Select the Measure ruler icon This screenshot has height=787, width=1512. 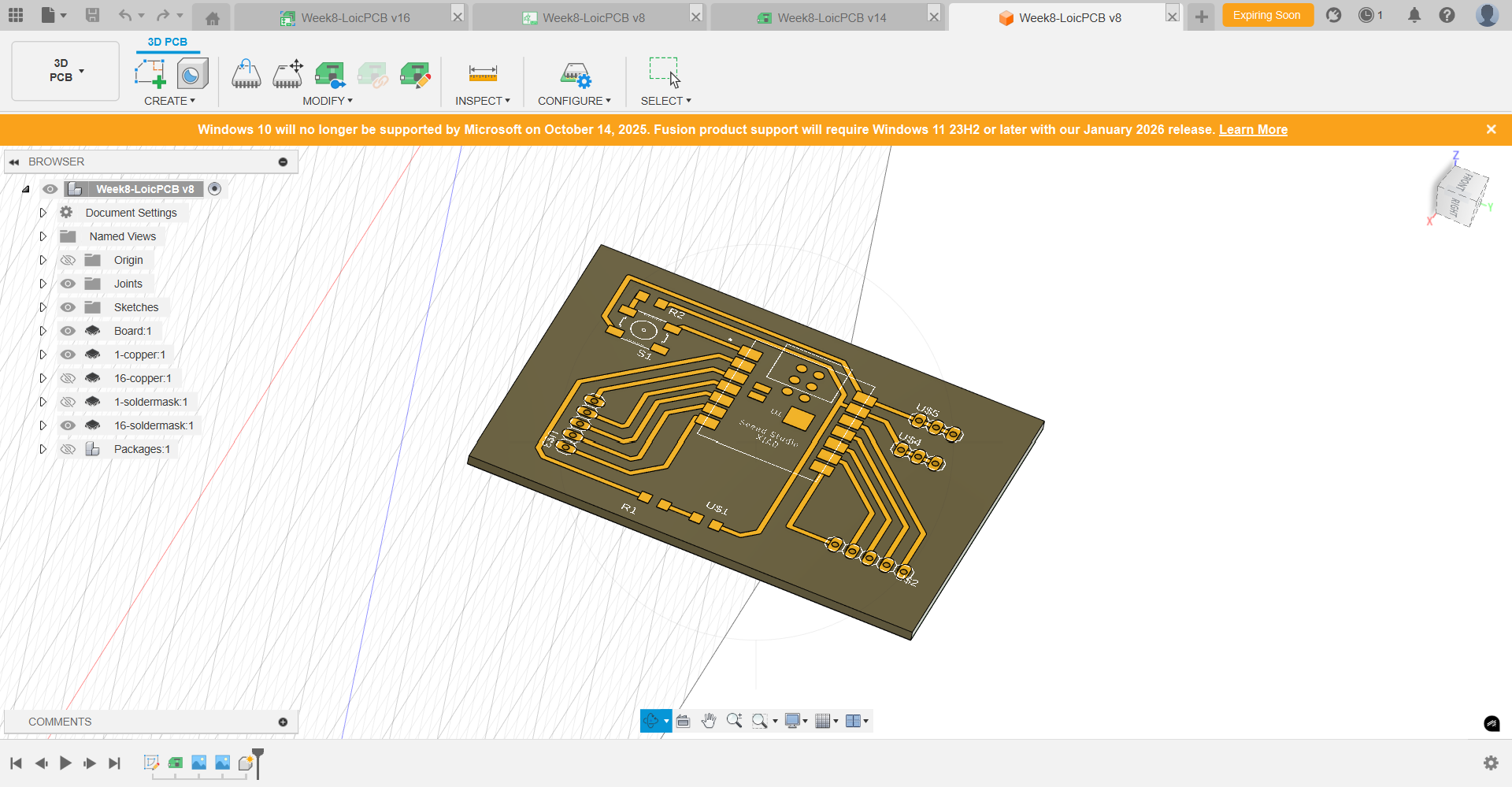tap(483, 73)
